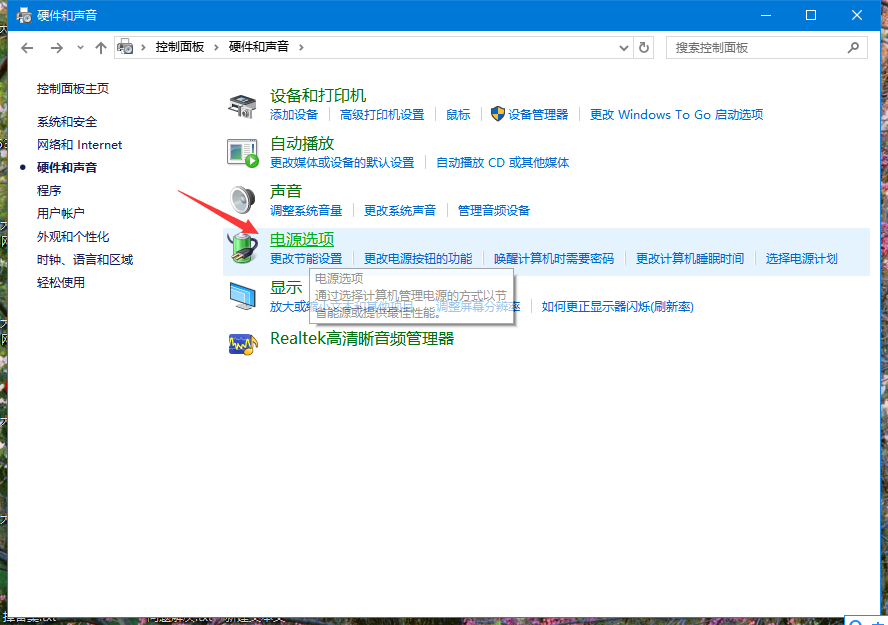The height and width of the screenshot is (625, 888).
Task: Click the 搜索控制面板 search box
Action: [767, 48]
